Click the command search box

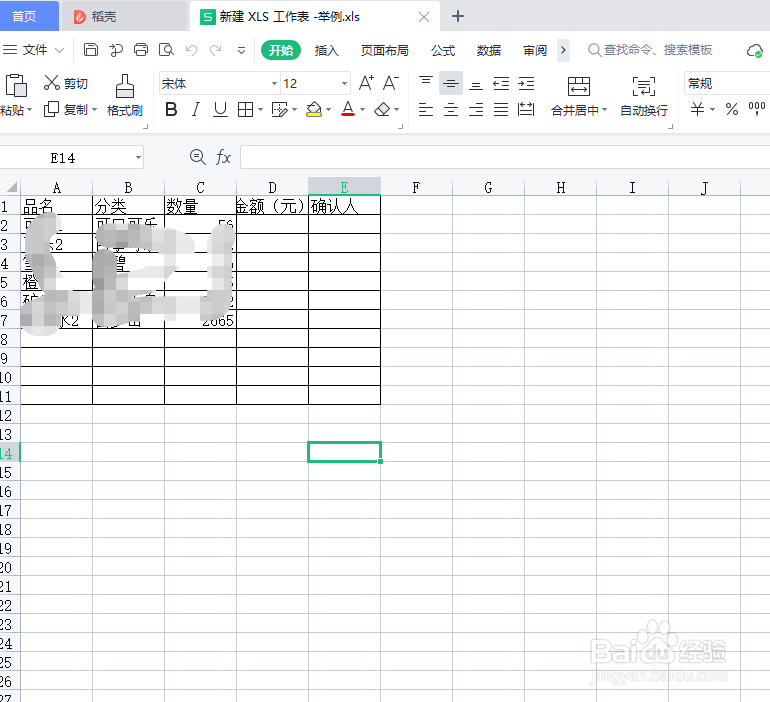pyautogui.click(x=650, y=50)
